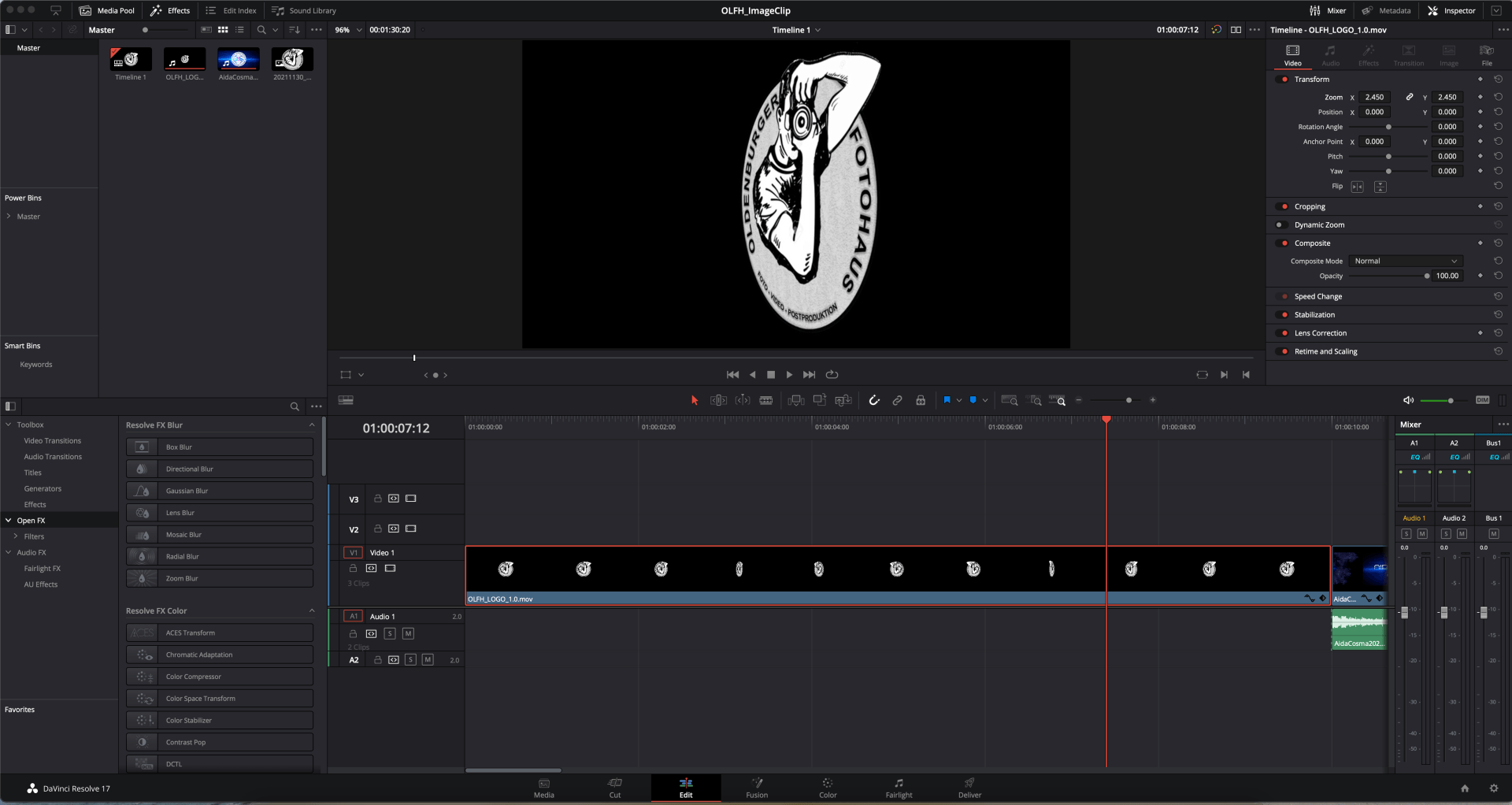Viewport: 1512px width, 805px height.
Task: Mute the Audio 1 track
Action: pos(408,633)
